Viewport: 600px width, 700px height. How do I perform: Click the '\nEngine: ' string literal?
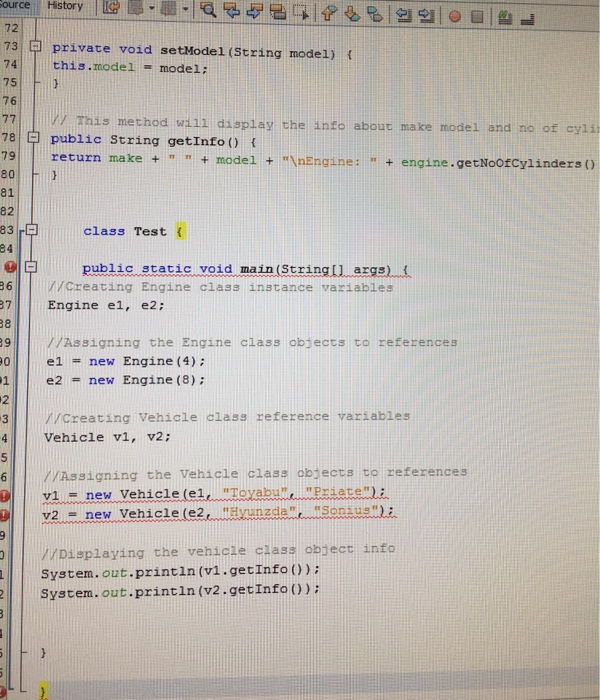pyautogui.click(x=329, y=161)
